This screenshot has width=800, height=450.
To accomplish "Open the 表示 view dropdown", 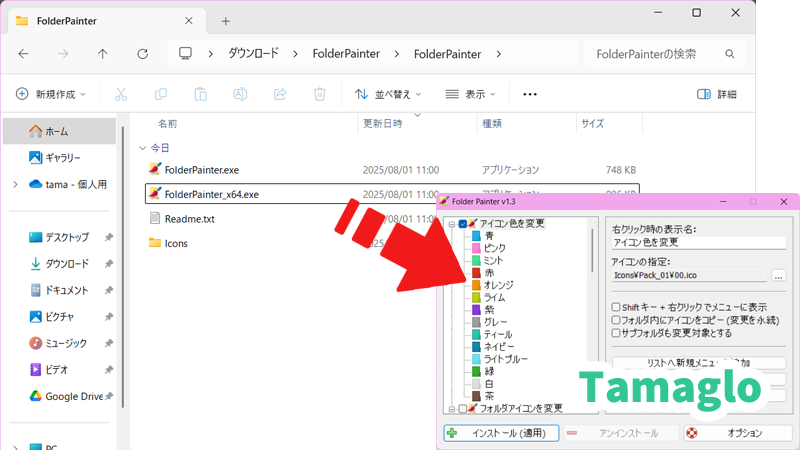I will [x=470, y=94].
